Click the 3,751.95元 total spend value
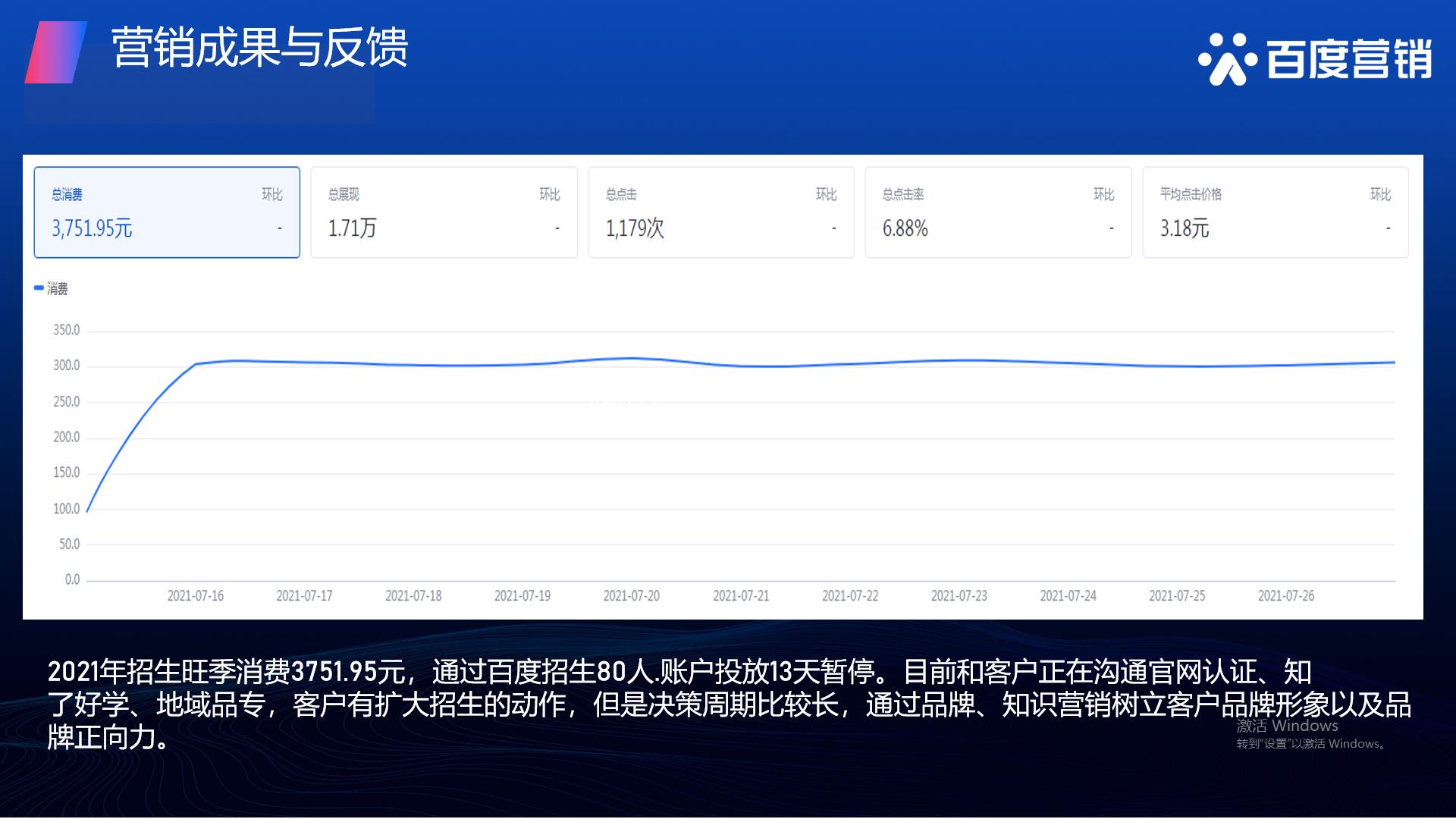 tap(92, 228)
